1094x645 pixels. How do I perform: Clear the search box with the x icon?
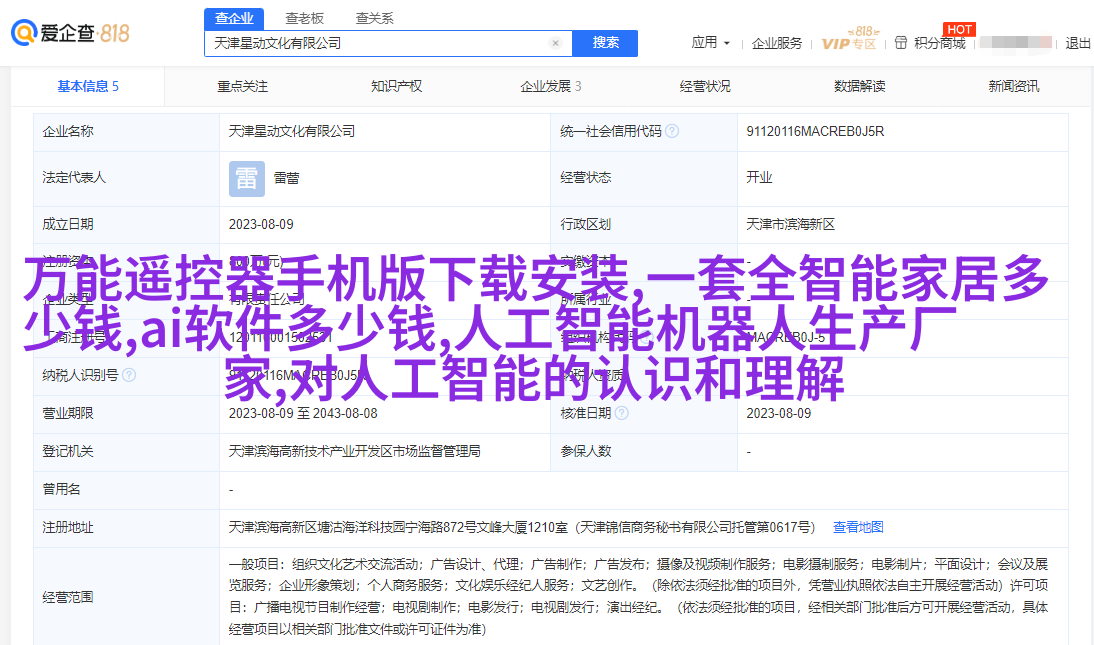point(555,43)
